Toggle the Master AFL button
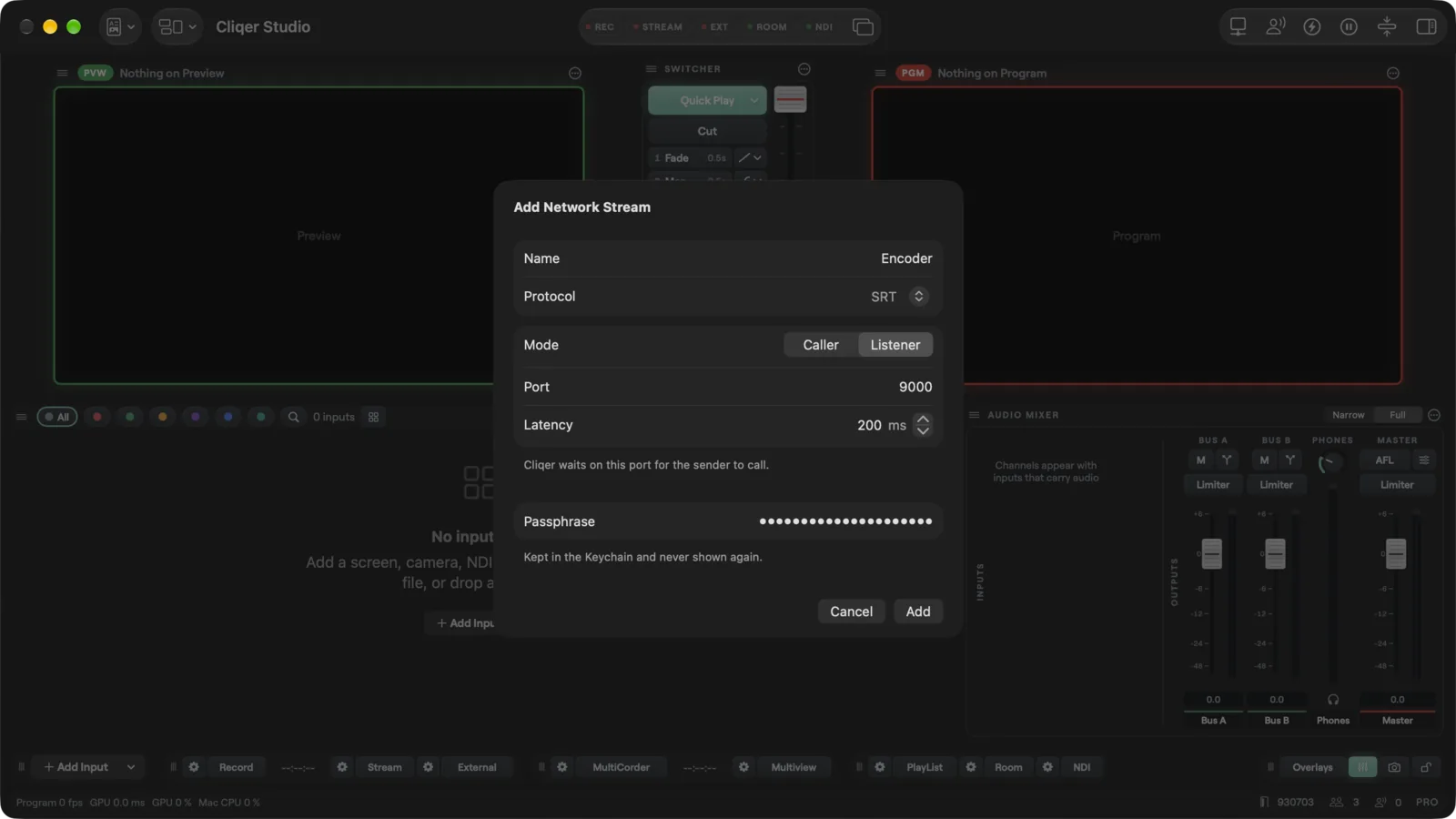 1384,460
